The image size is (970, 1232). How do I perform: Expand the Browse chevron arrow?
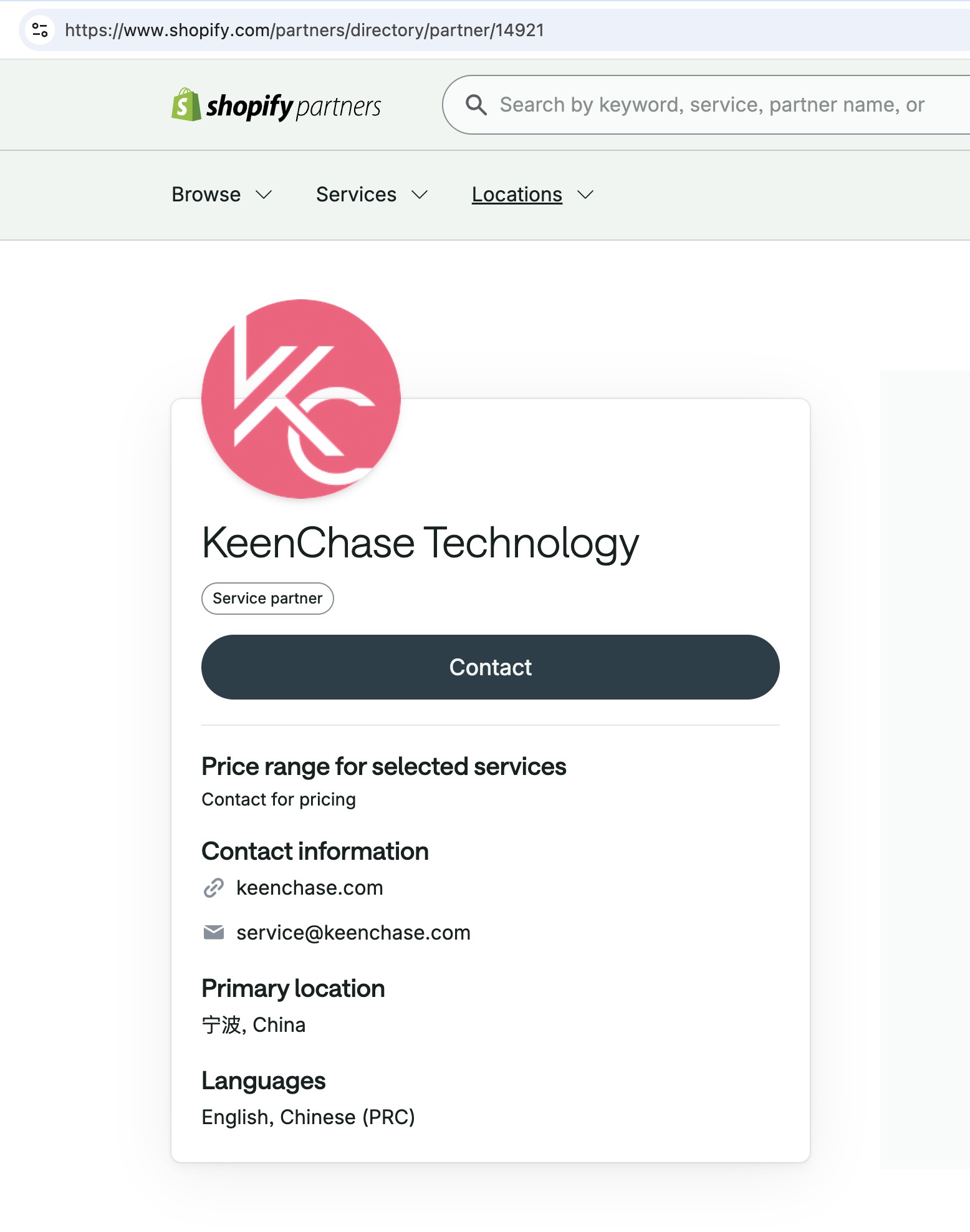click(264, 195)
